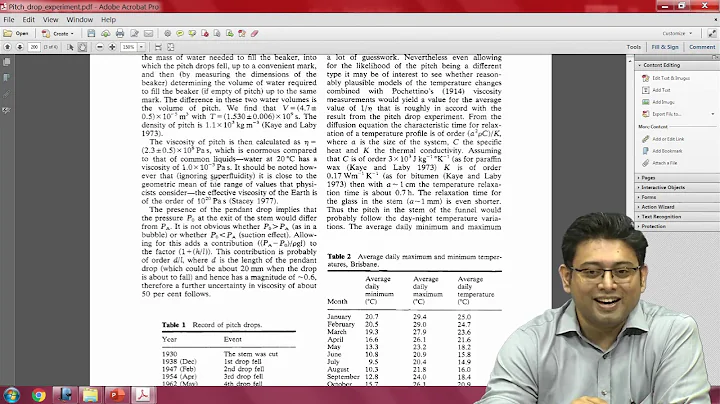
Task: Click the expand read mode icon
Action: click(x=712, y=34)
